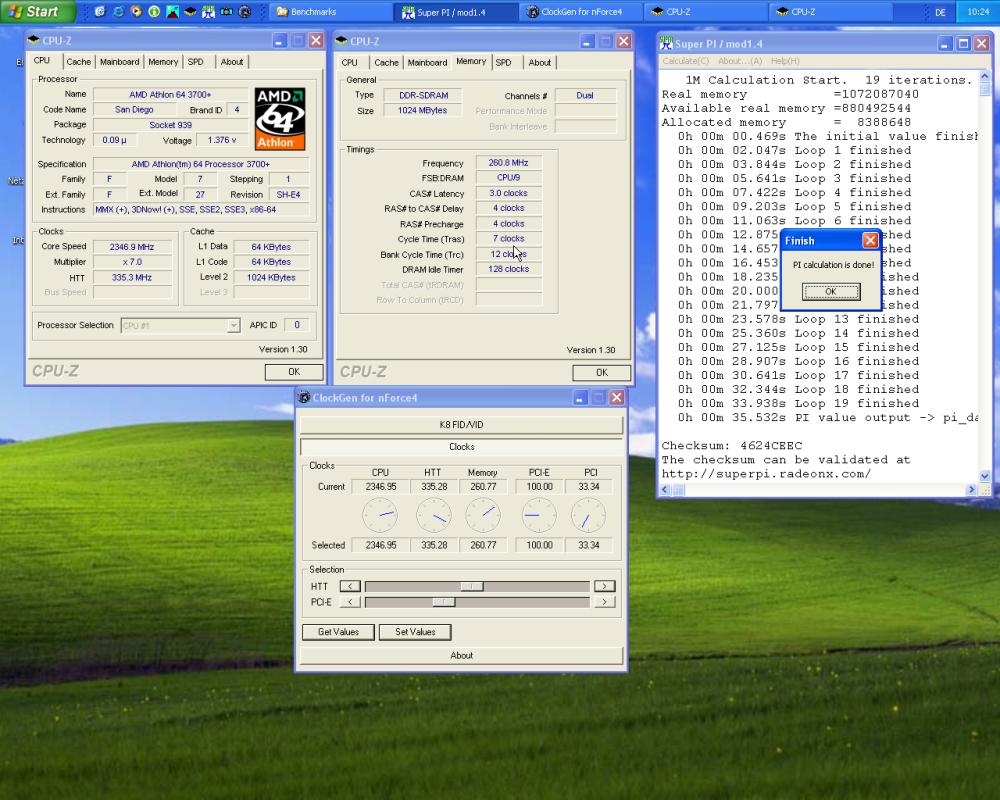This screenshot has width=1000, height=800.
Task: Click the checksum text 4624CEEC in Super PI
Action: coord(771,445)
